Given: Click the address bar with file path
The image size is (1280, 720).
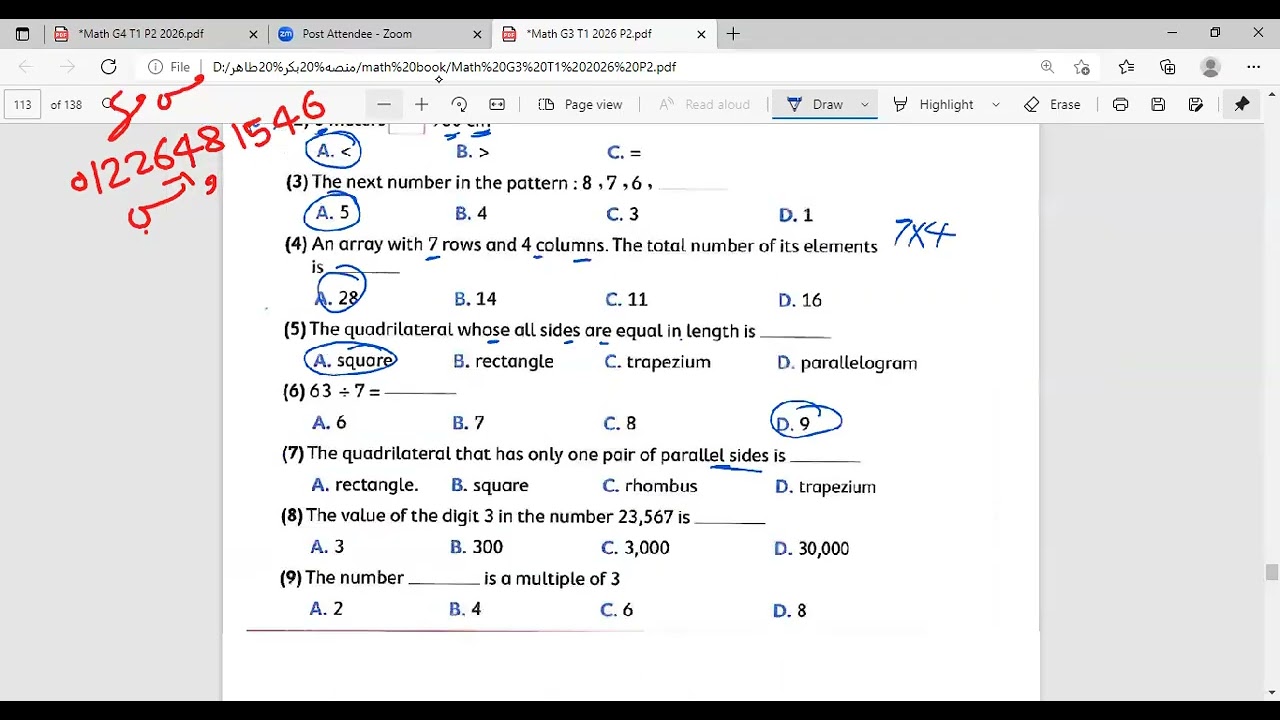Looking at the screenshot, I should click(620, 67).
